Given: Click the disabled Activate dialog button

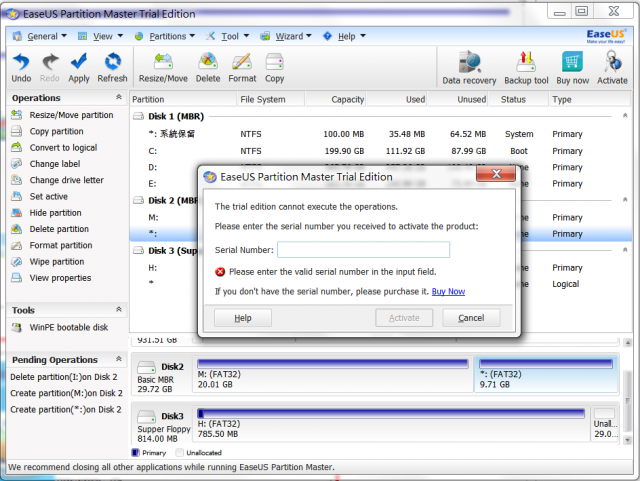Looking at the screenshot, I should 404,318.
